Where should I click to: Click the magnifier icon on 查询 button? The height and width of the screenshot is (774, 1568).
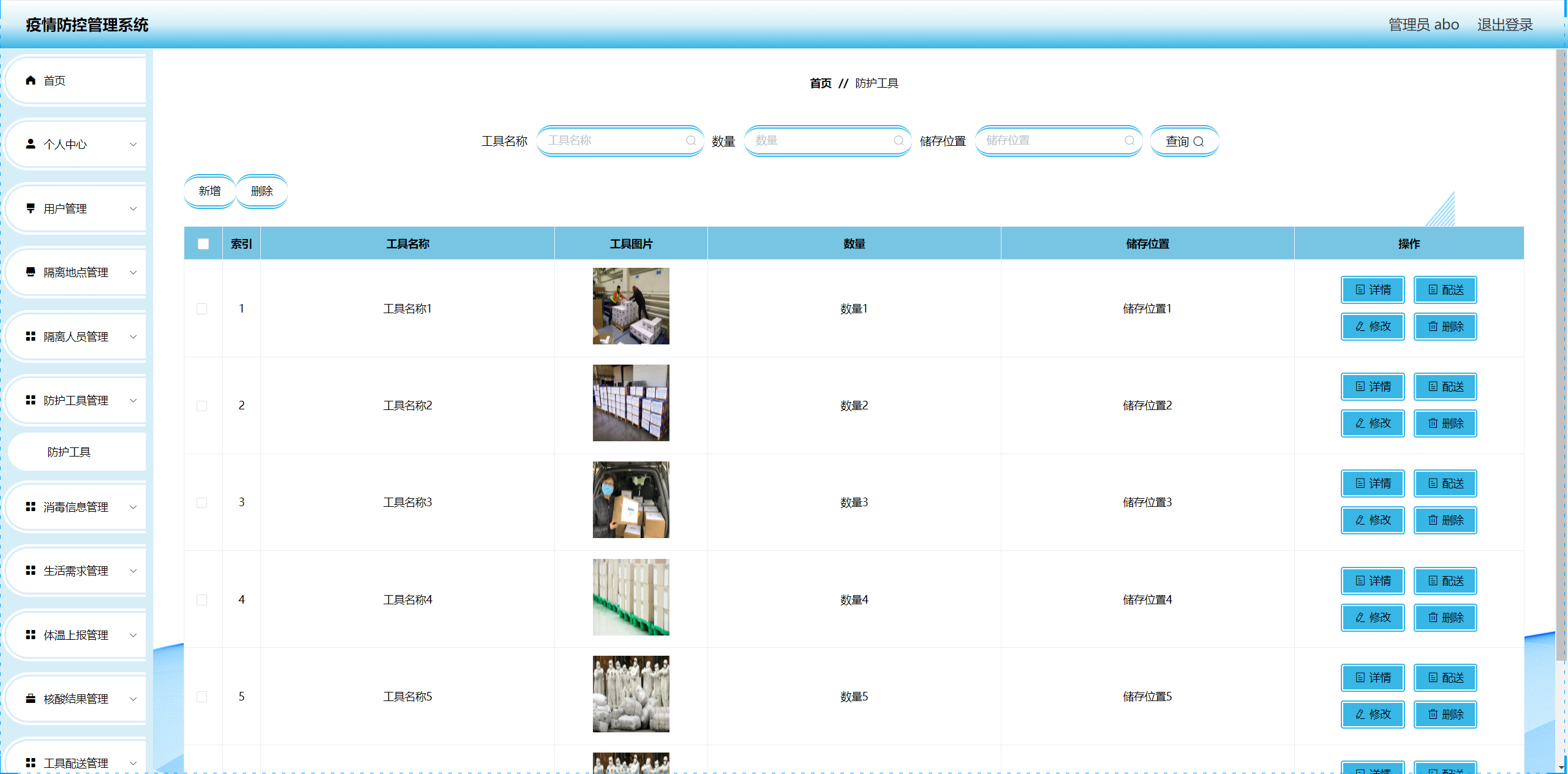pyautogui.click(x=1199, y=142)
